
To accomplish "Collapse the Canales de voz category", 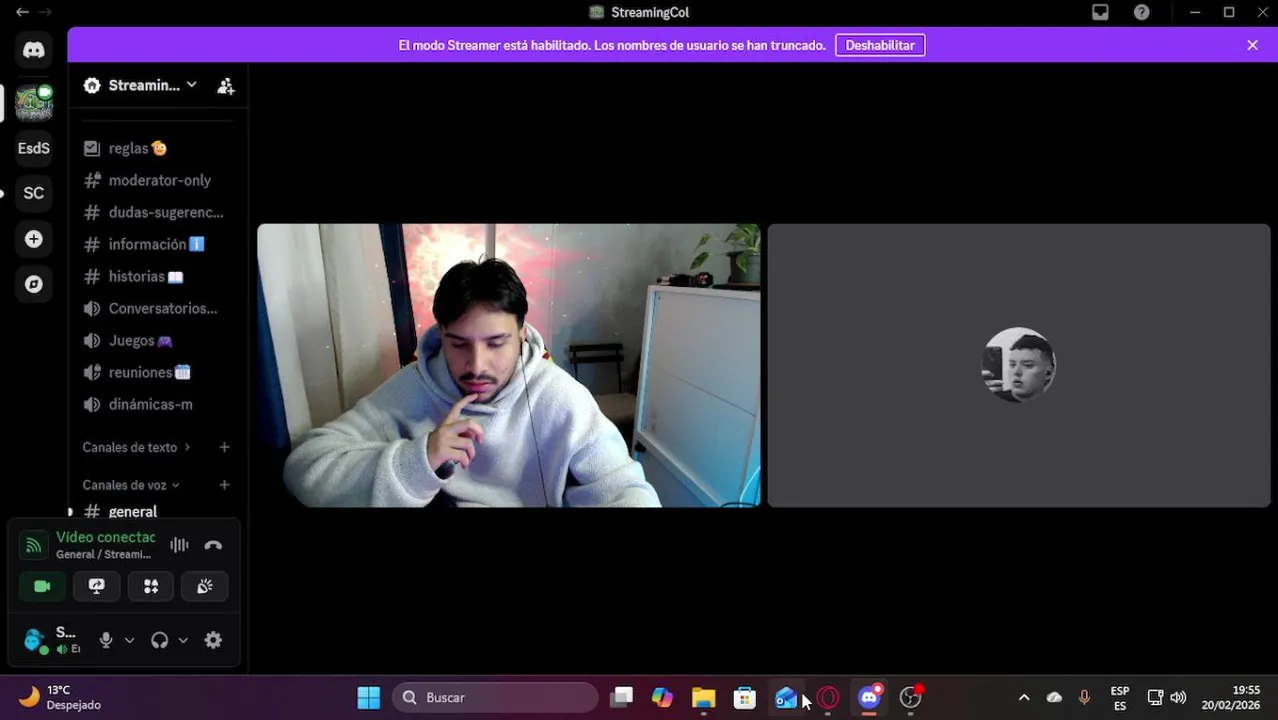I will (131, 485).
